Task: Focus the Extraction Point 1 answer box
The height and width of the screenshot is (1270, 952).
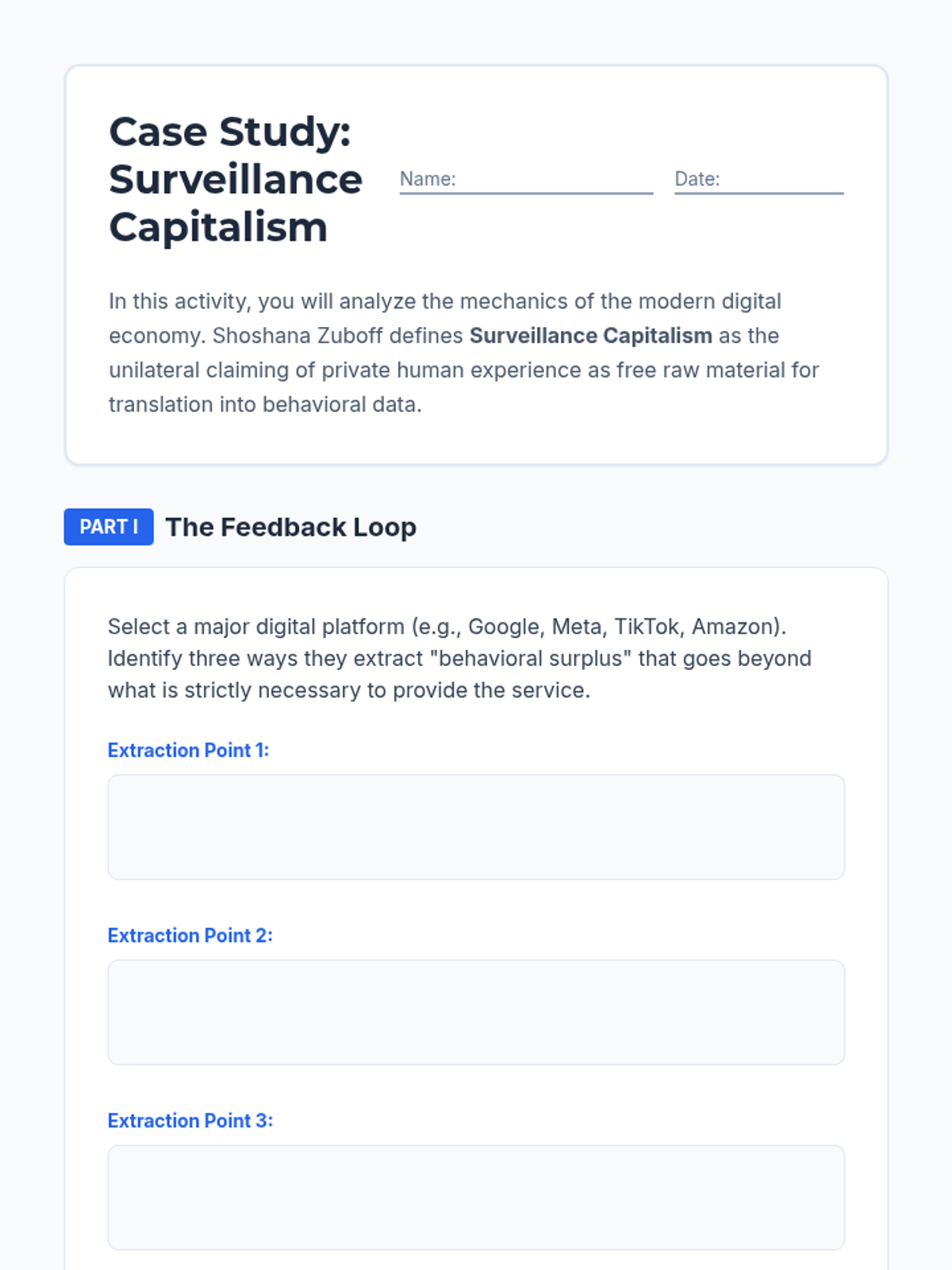Action: pos(476,827)
